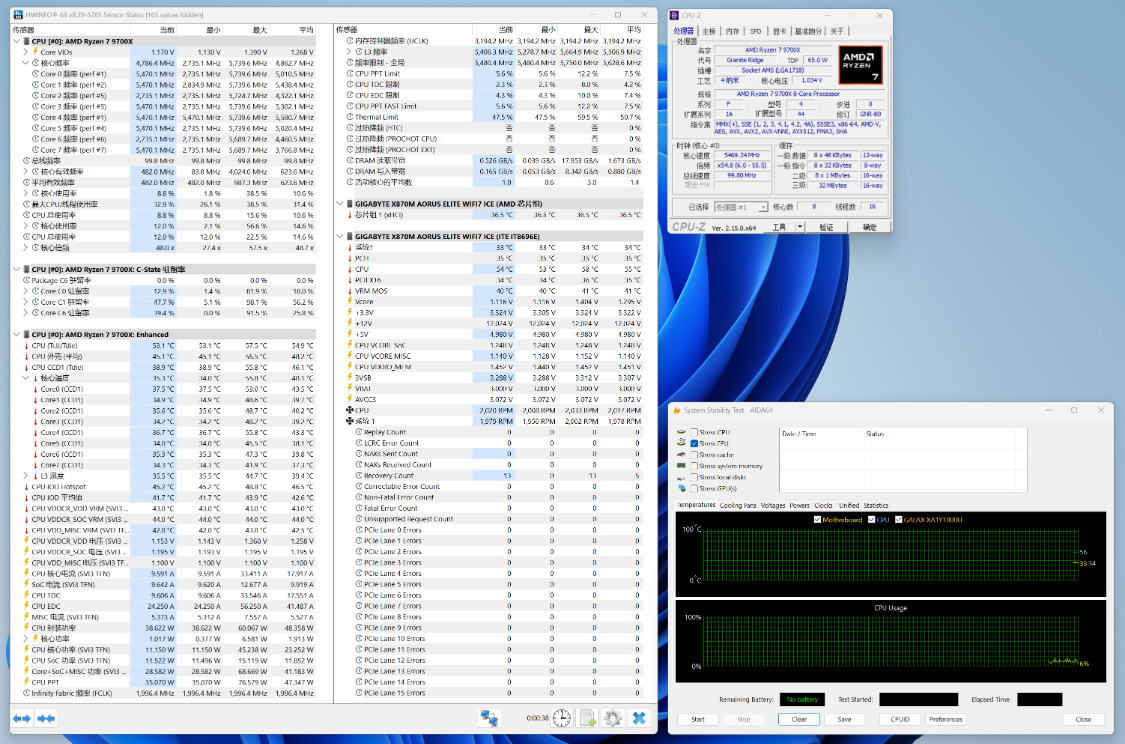The width and height of the screenshot is (1125, 744).
Task: Toggle the Motherboard temperature graph checkbox
Action: tap(818, 520)
